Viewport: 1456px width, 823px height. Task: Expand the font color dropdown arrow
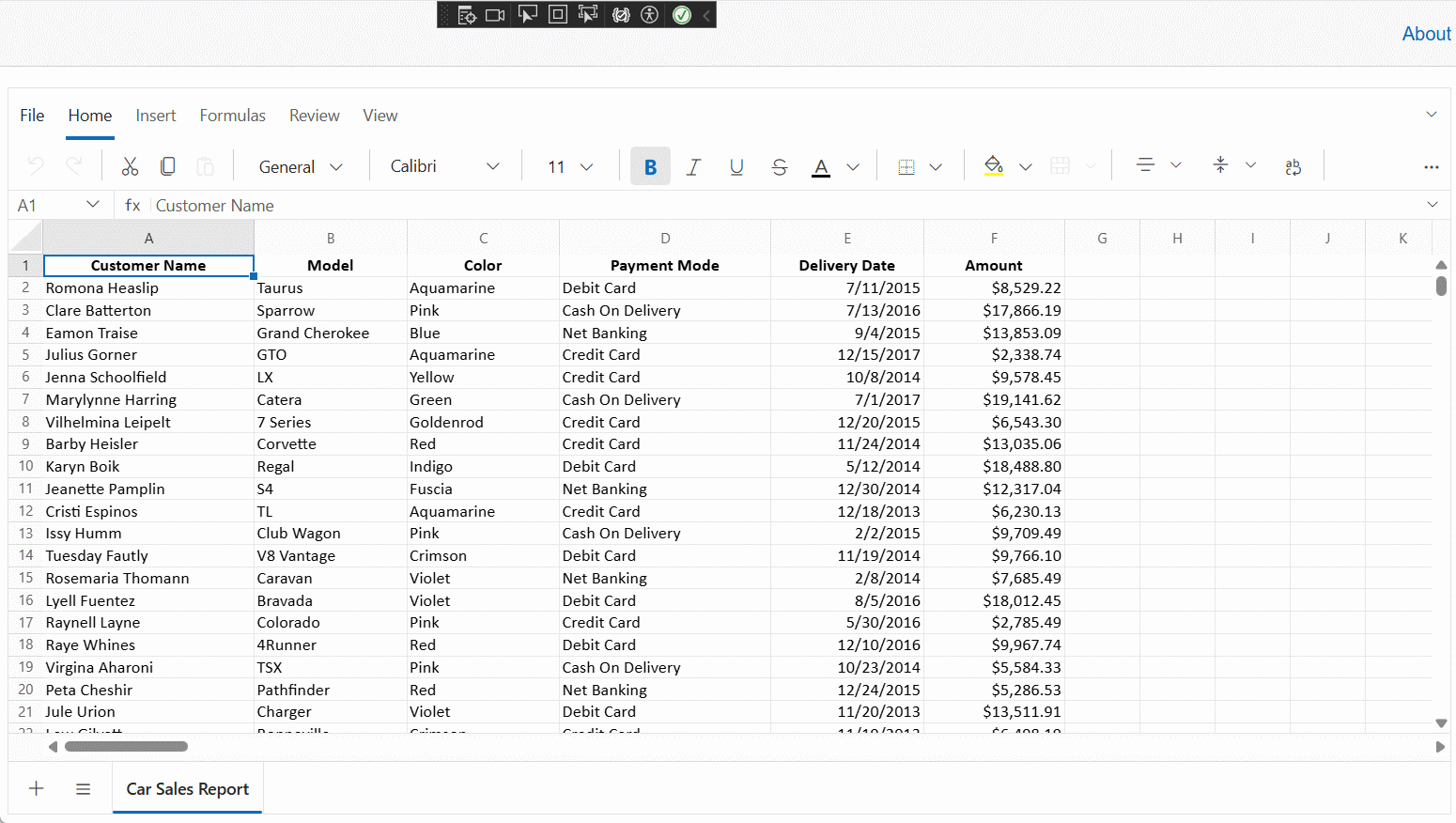pos(853,166)
